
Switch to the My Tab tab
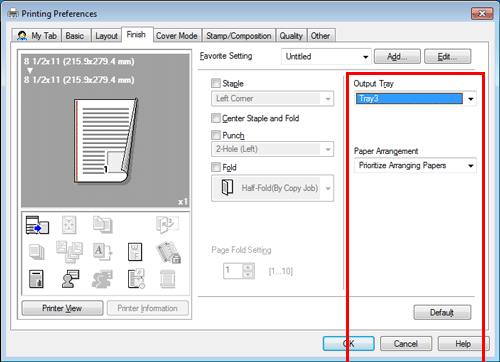pos(37,36)
